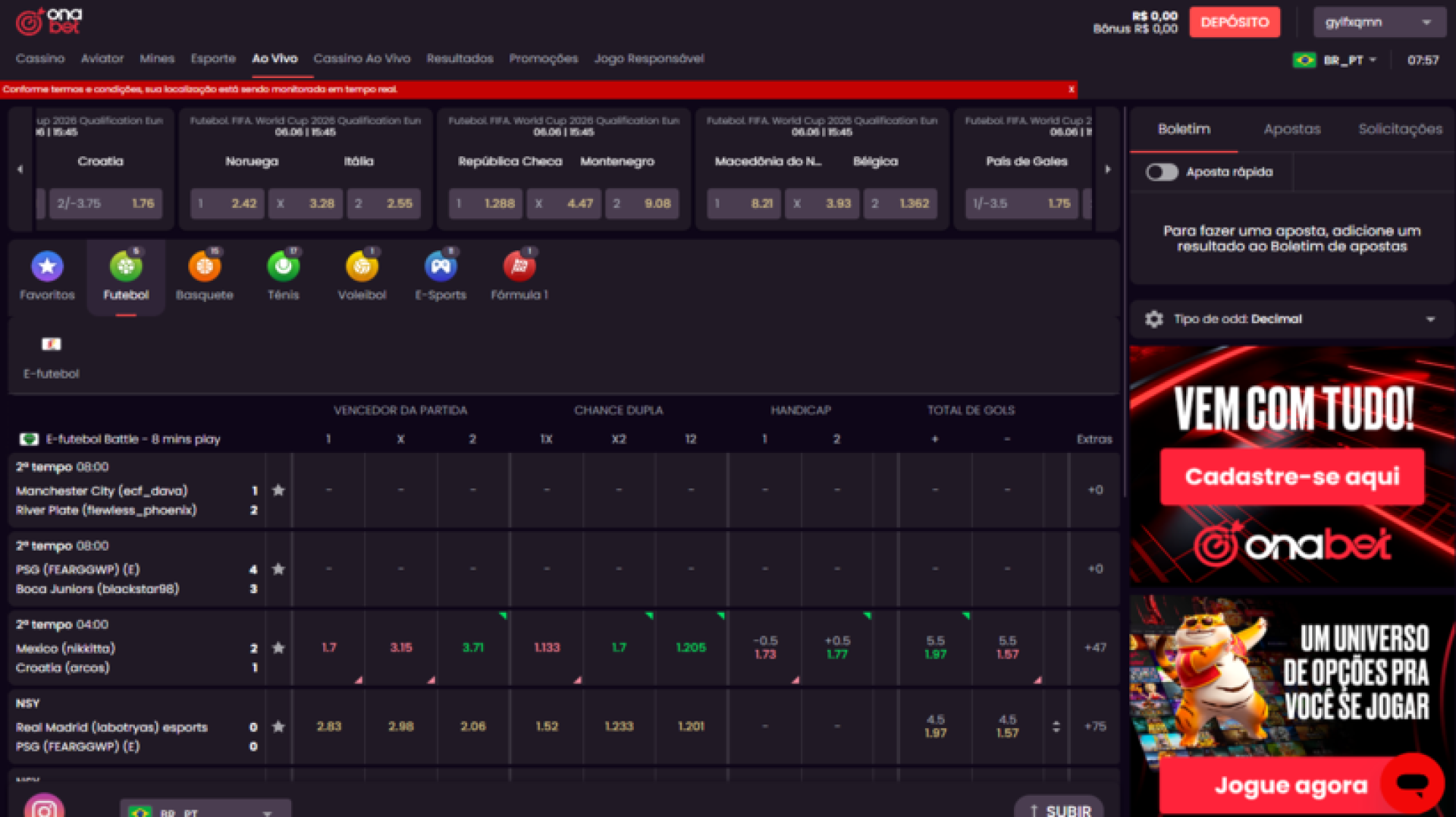Click the DEPÓSITO button
The width and height of the screenshot is (1456, 817).
1234,23
